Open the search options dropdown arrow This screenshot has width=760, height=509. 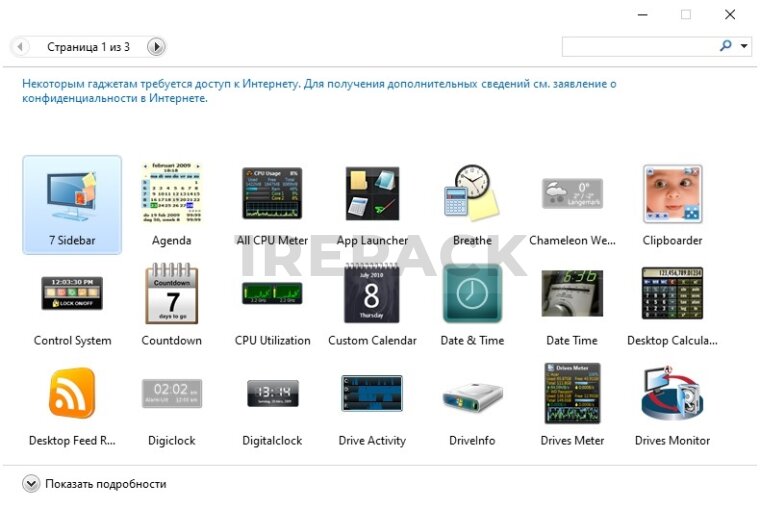745,46
